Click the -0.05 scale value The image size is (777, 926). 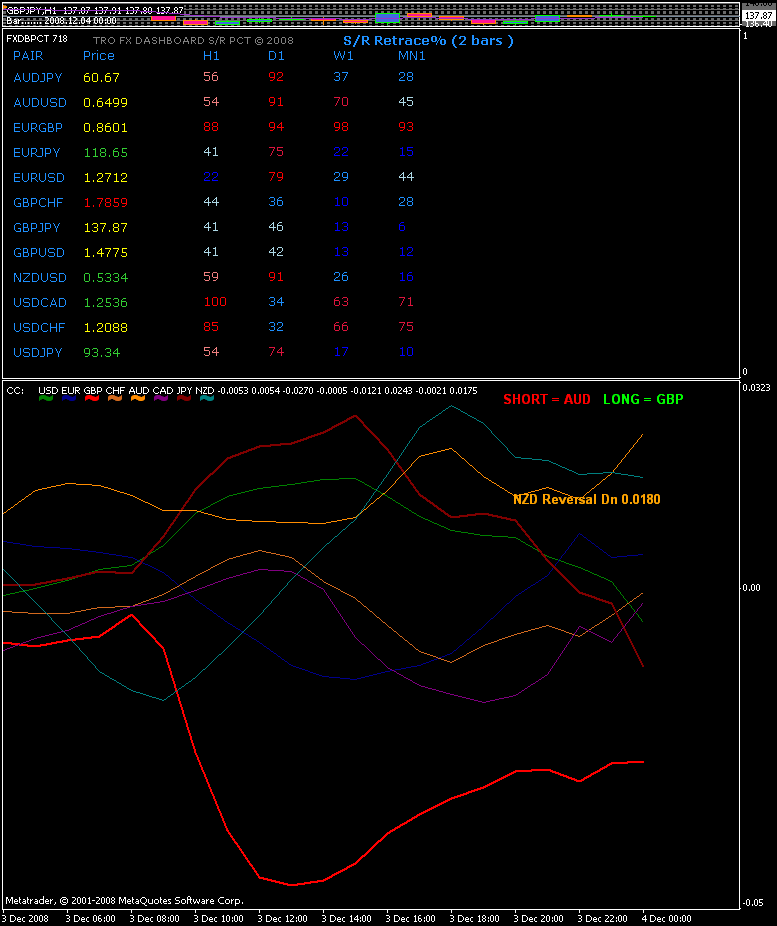tap(754, 902)
